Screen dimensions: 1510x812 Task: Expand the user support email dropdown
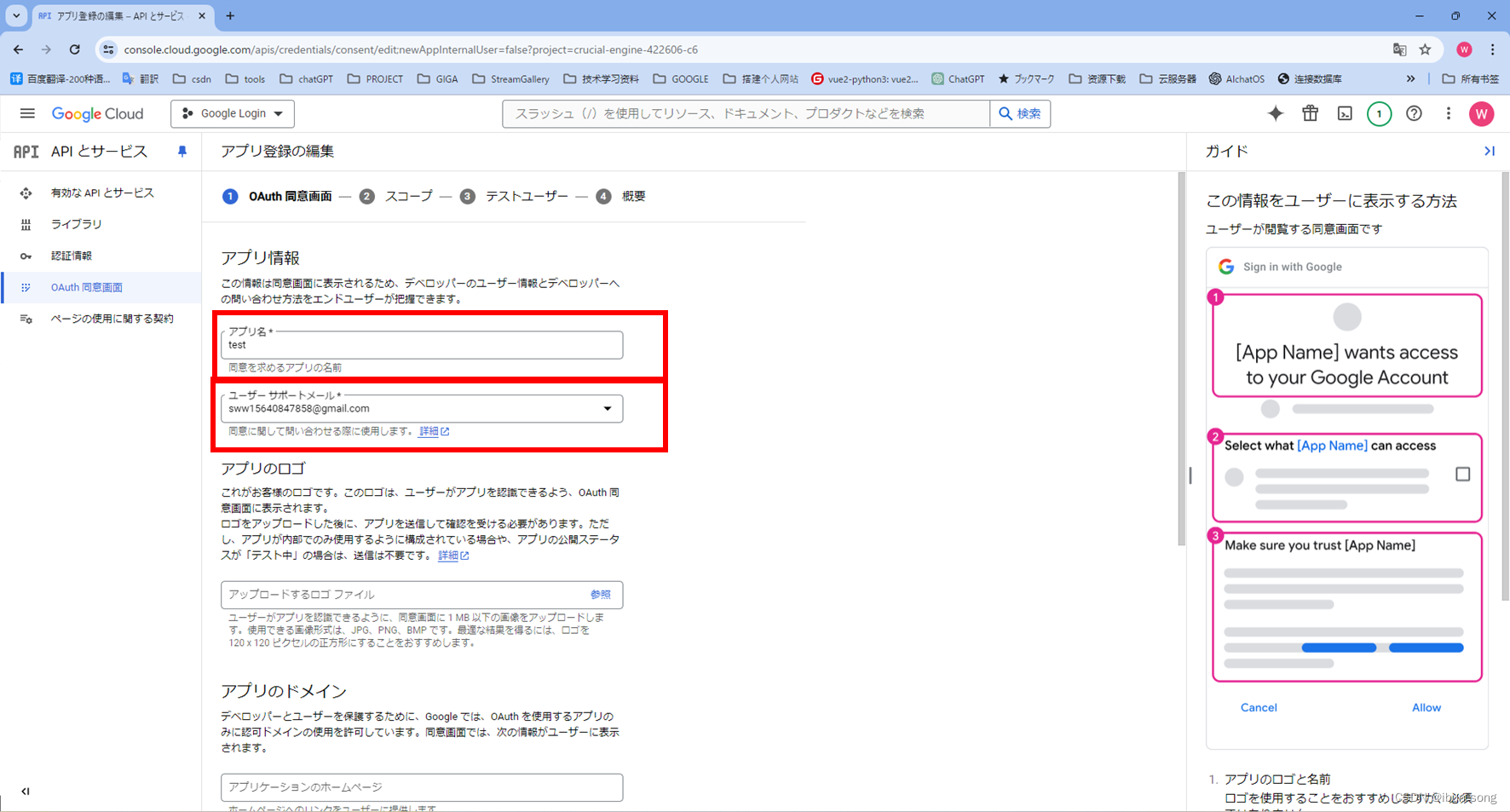608,409
